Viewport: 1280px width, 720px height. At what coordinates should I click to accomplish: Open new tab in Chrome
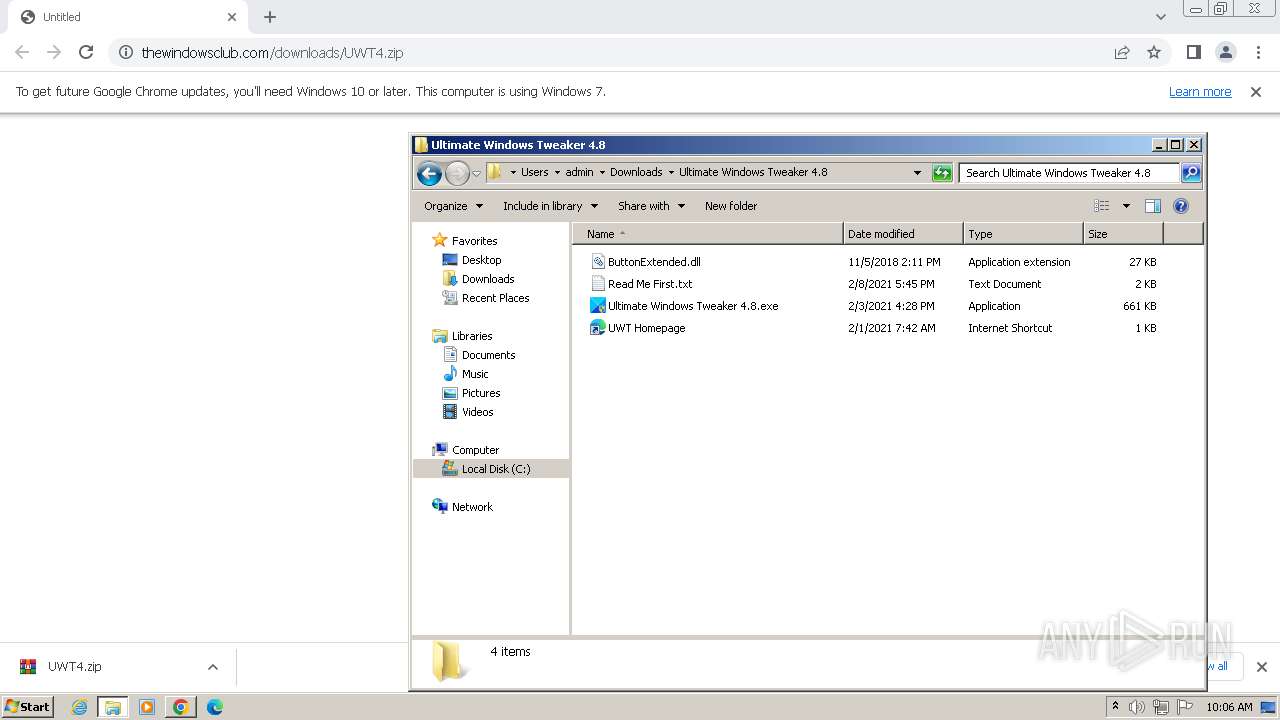coord(270,17)
